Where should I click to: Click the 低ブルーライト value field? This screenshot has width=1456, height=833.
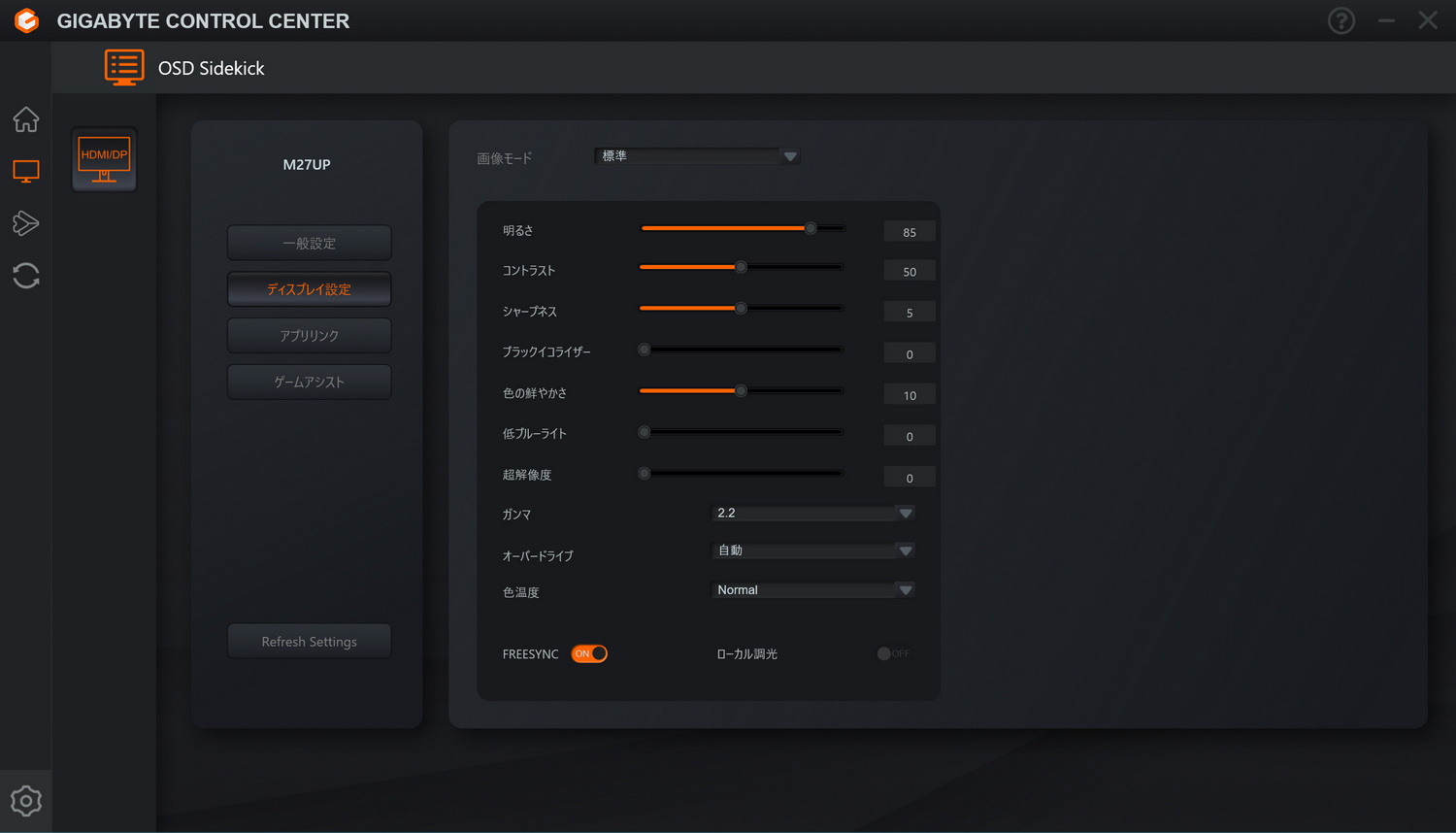[910, 437]
